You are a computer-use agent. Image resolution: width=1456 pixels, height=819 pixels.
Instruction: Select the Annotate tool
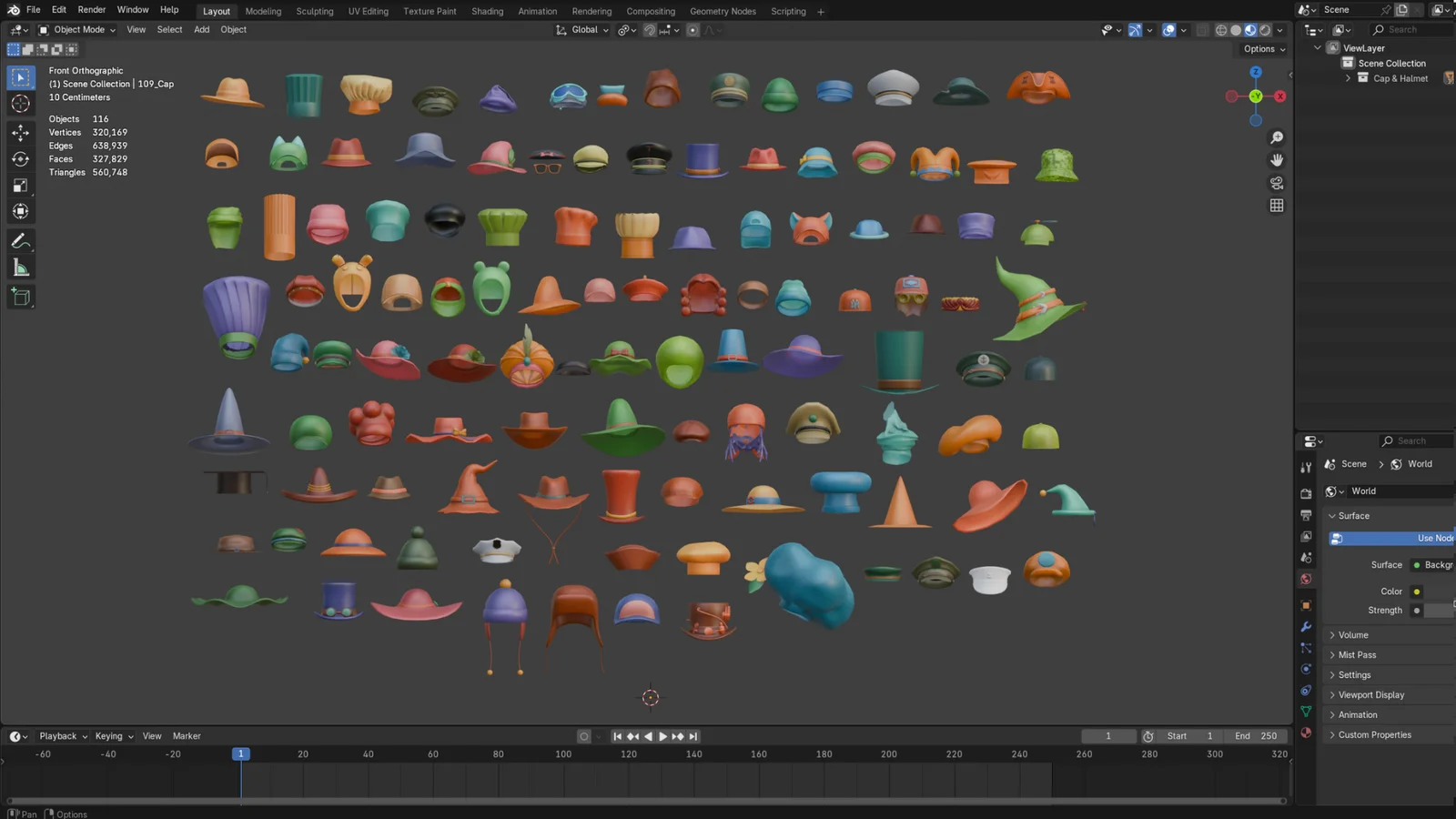tap(20, 241)
